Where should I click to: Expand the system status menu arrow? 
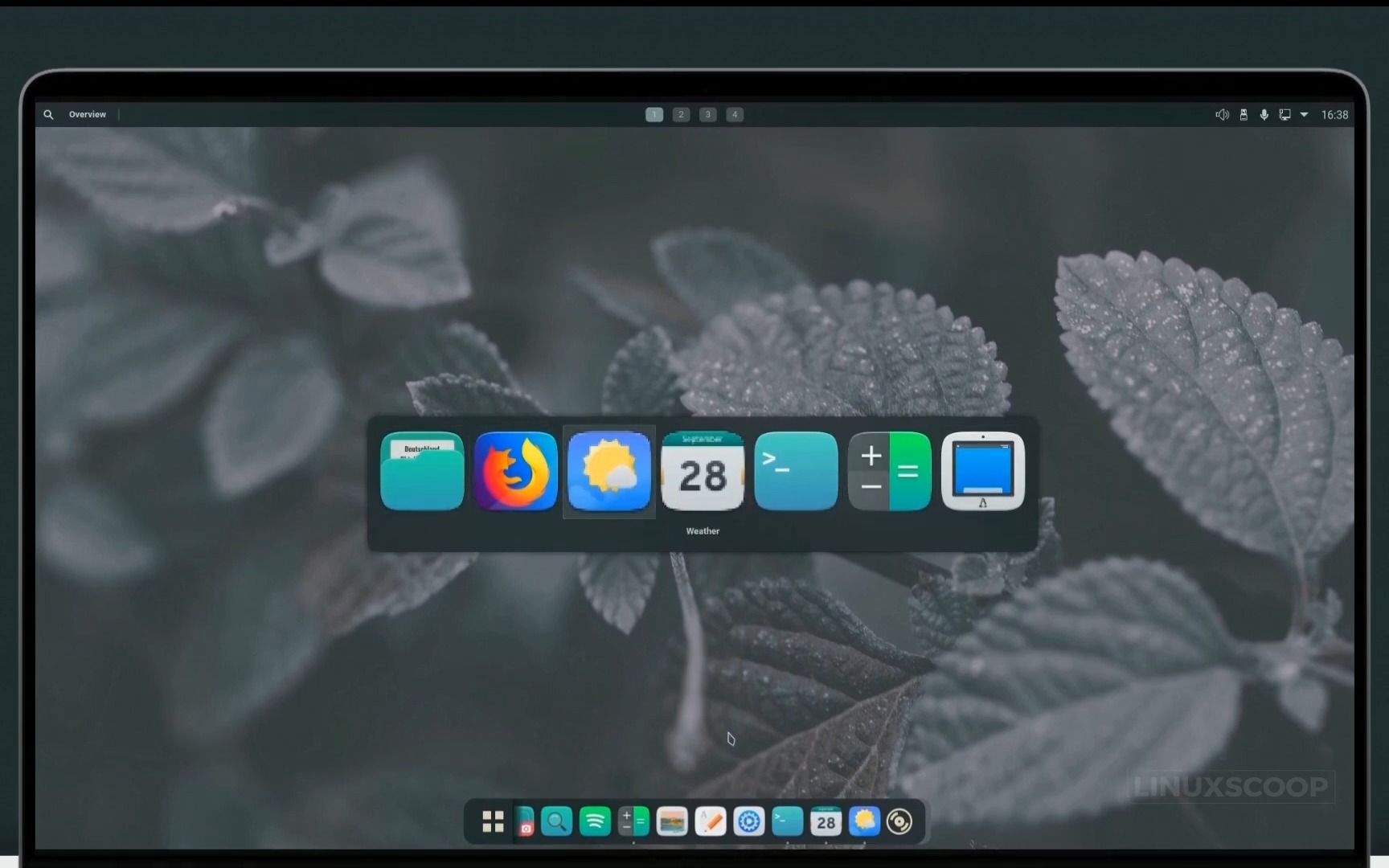click(x=1305, y=114)
